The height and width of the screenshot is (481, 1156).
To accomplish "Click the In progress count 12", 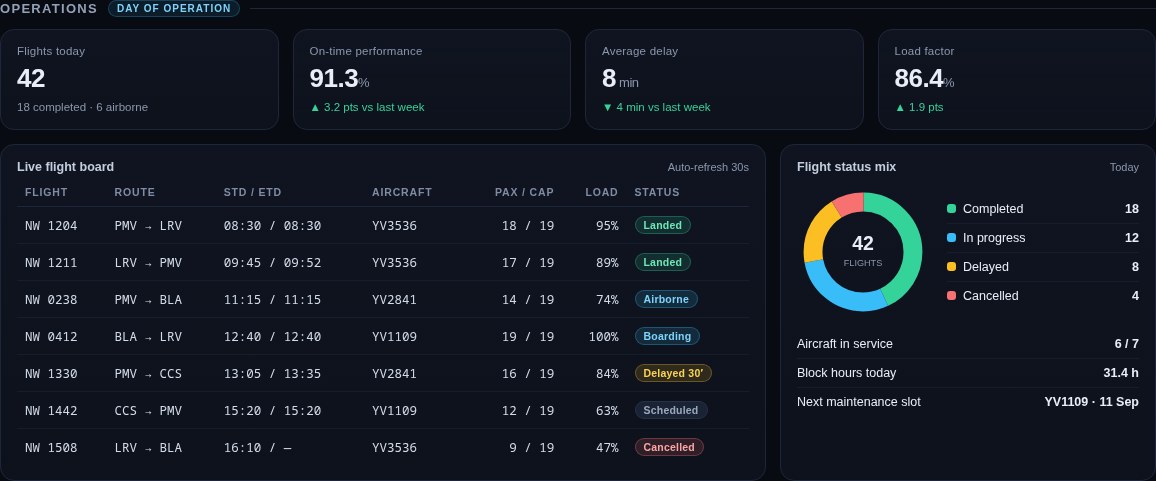I will pos(1132,238).
